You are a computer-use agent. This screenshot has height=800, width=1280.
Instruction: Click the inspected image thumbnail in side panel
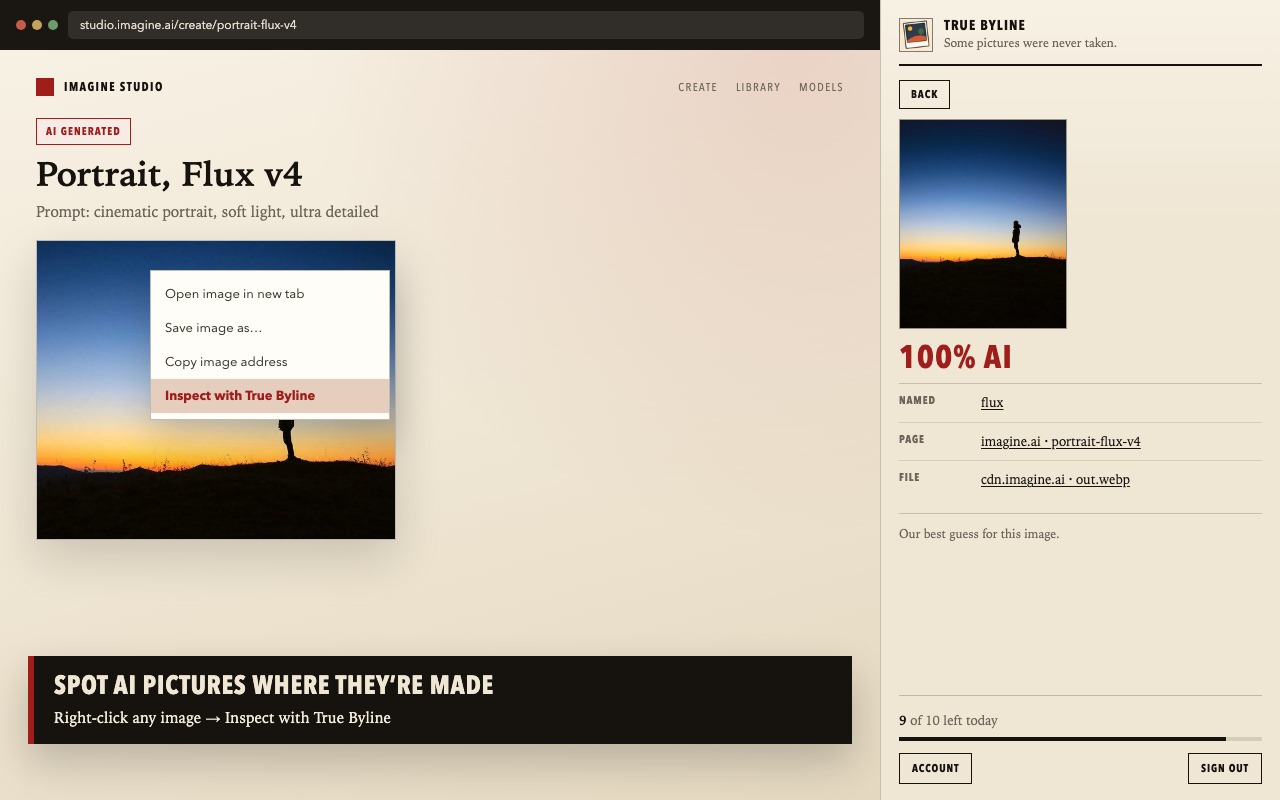click(x=983, y=224)
